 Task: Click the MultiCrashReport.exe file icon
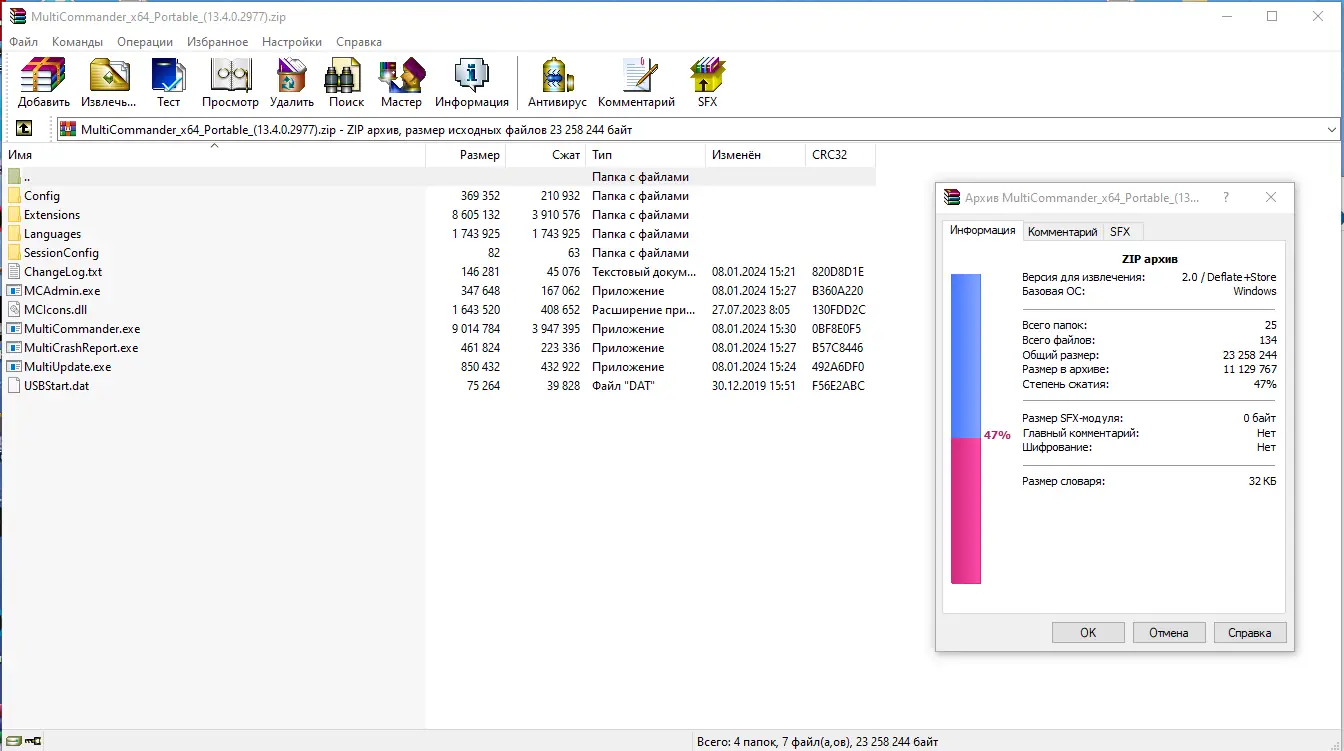(14, 348)
